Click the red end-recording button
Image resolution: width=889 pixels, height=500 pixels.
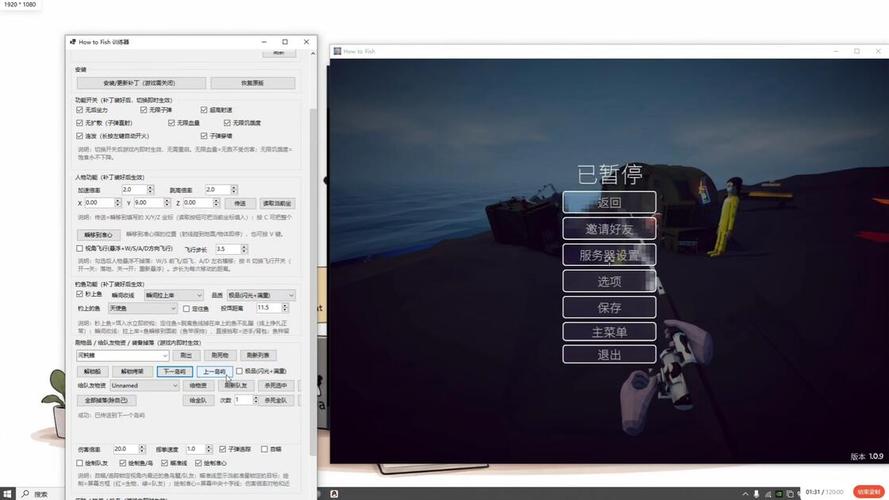coord(869,491)
